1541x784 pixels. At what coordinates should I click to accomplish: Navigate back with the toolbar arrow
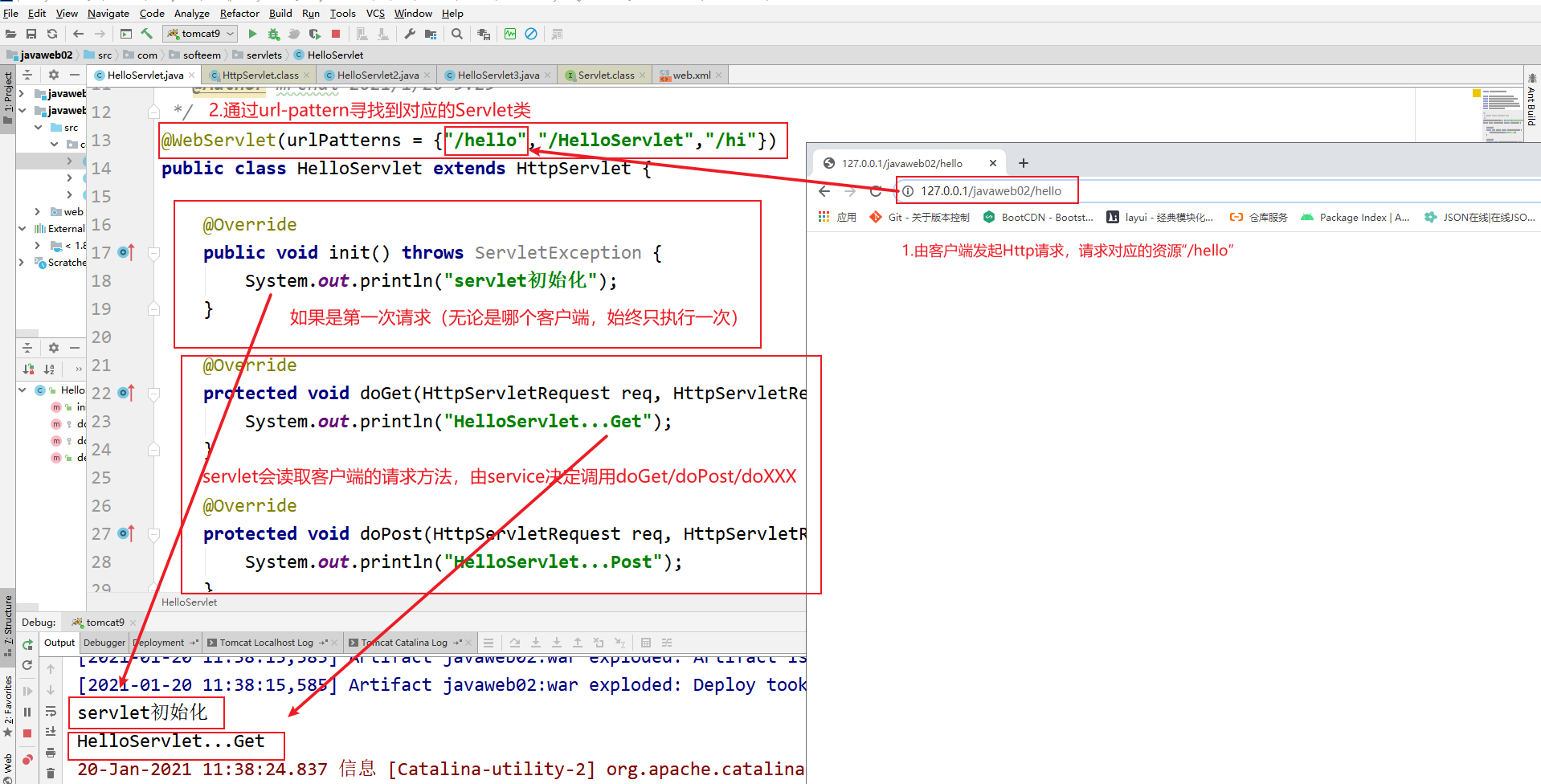click(78, 34)
